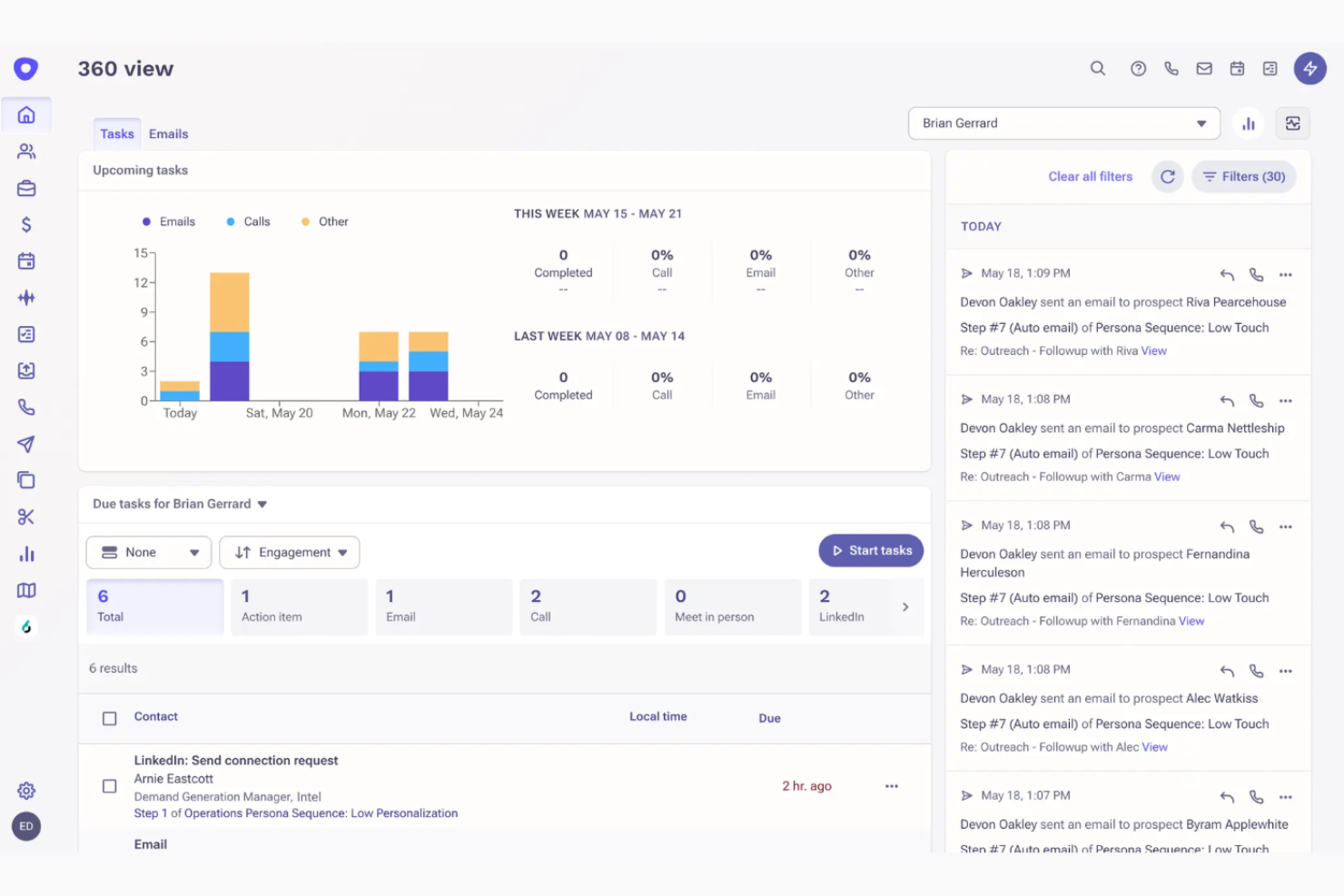Click the calendar icon in the top bar
Image resolution: width=1344 pixels, height=896 pixels.
pos(1237,68)
